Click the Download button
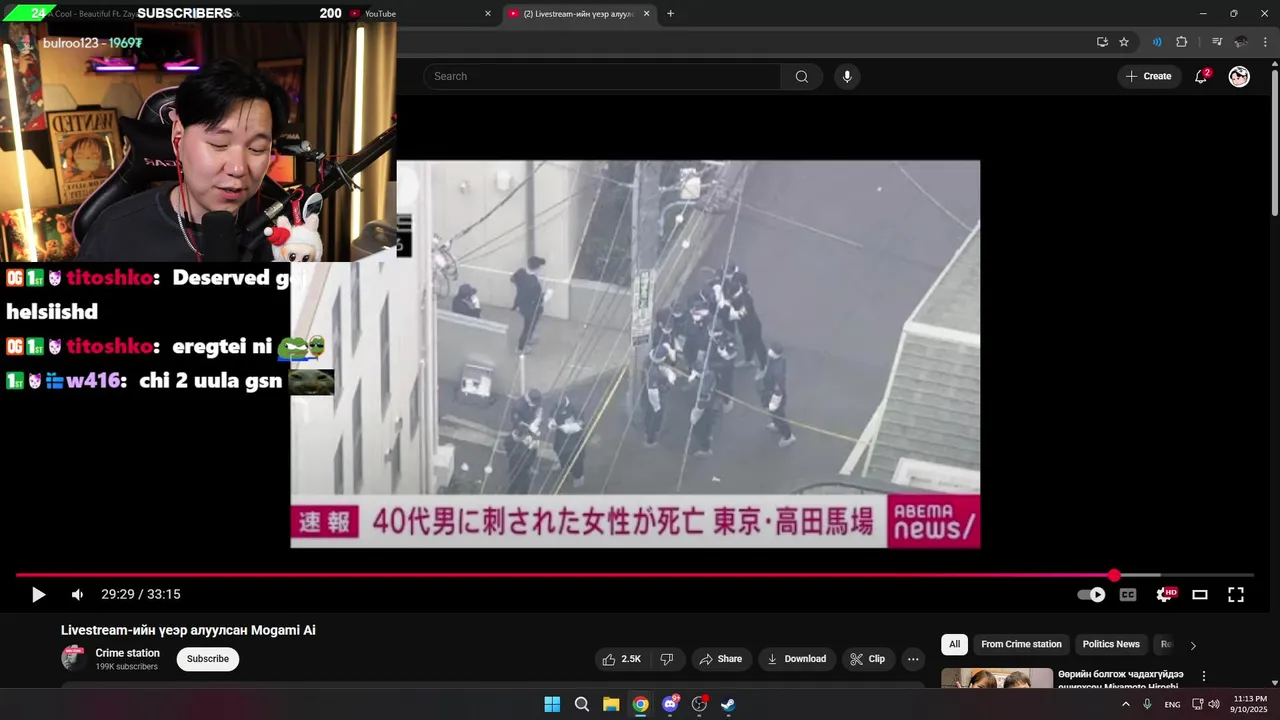 796,659
